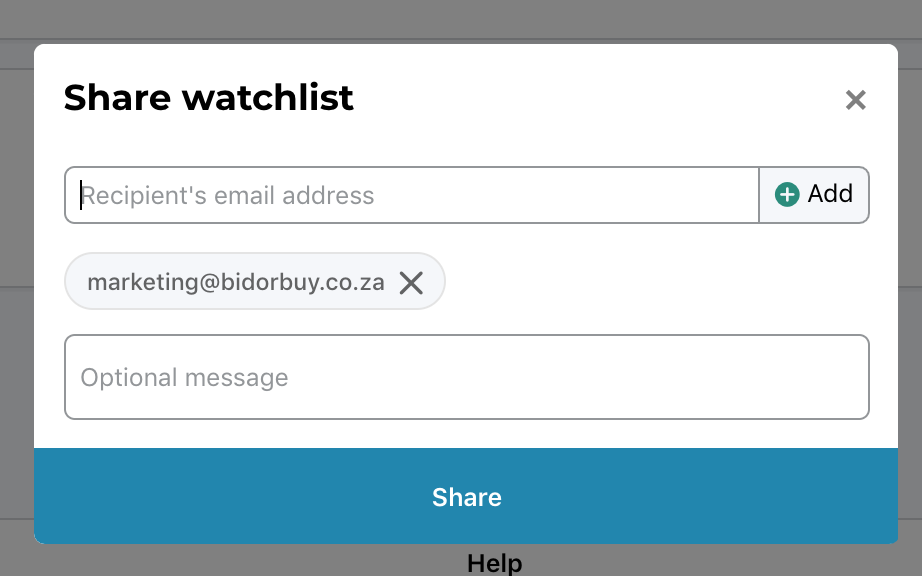
Task: Click the Add recipient button
Action: 814,195
